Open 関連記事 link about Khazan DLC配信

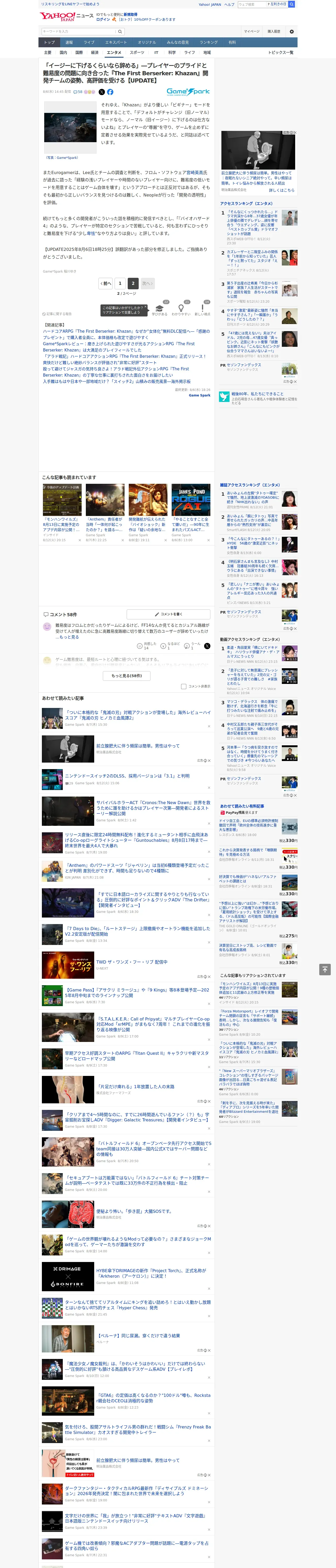(x=126, y=334)
